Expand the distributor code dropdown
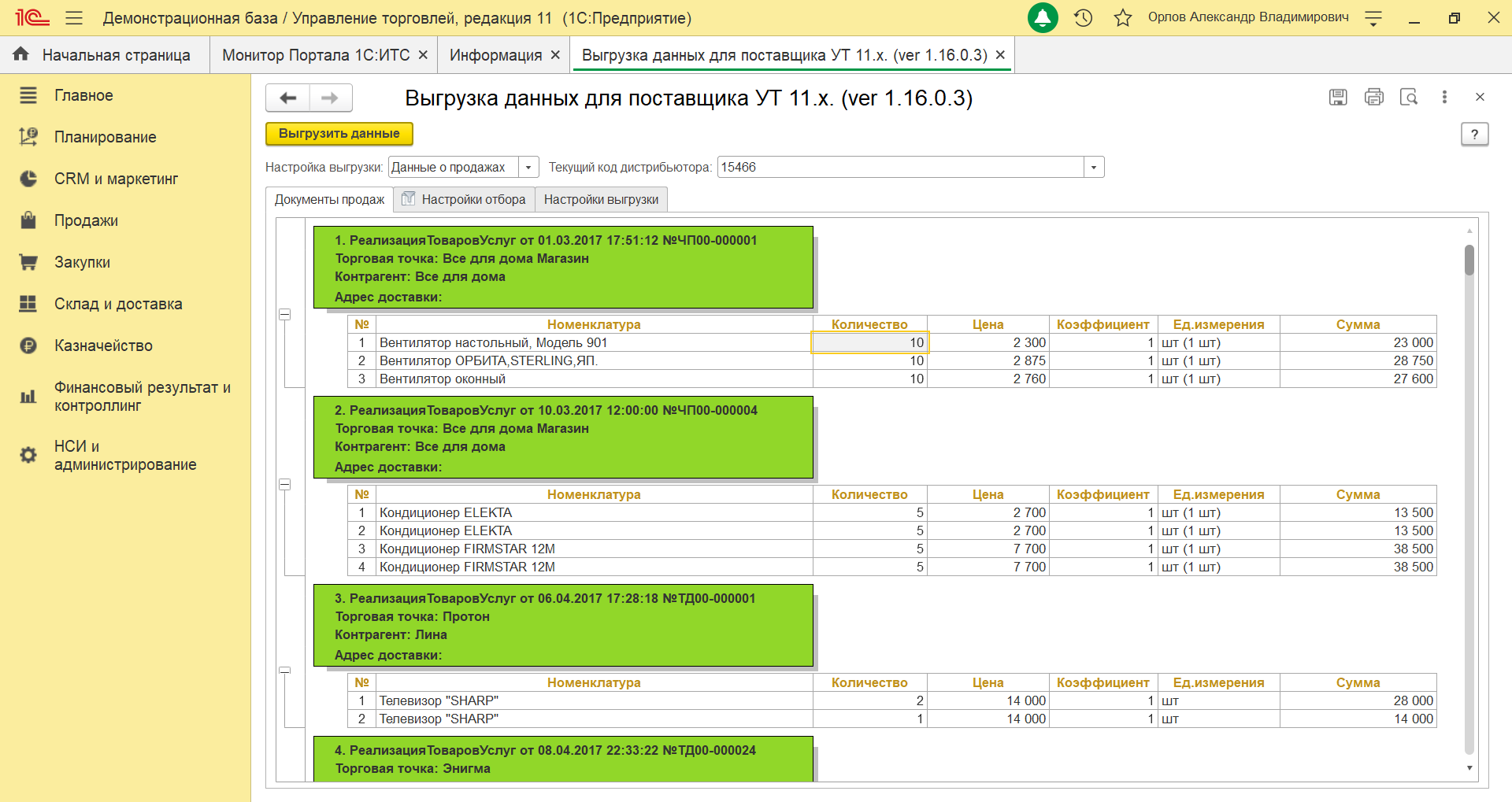1512x802 pixels. click(1094, 168)
